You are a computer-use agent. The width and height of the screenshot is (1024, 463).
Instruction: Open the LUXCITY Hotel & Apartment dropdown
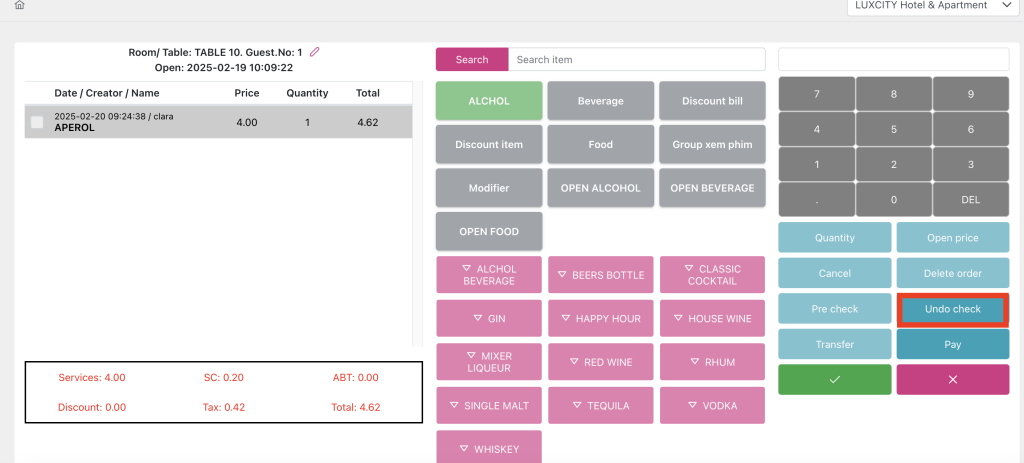coord(932,6)
